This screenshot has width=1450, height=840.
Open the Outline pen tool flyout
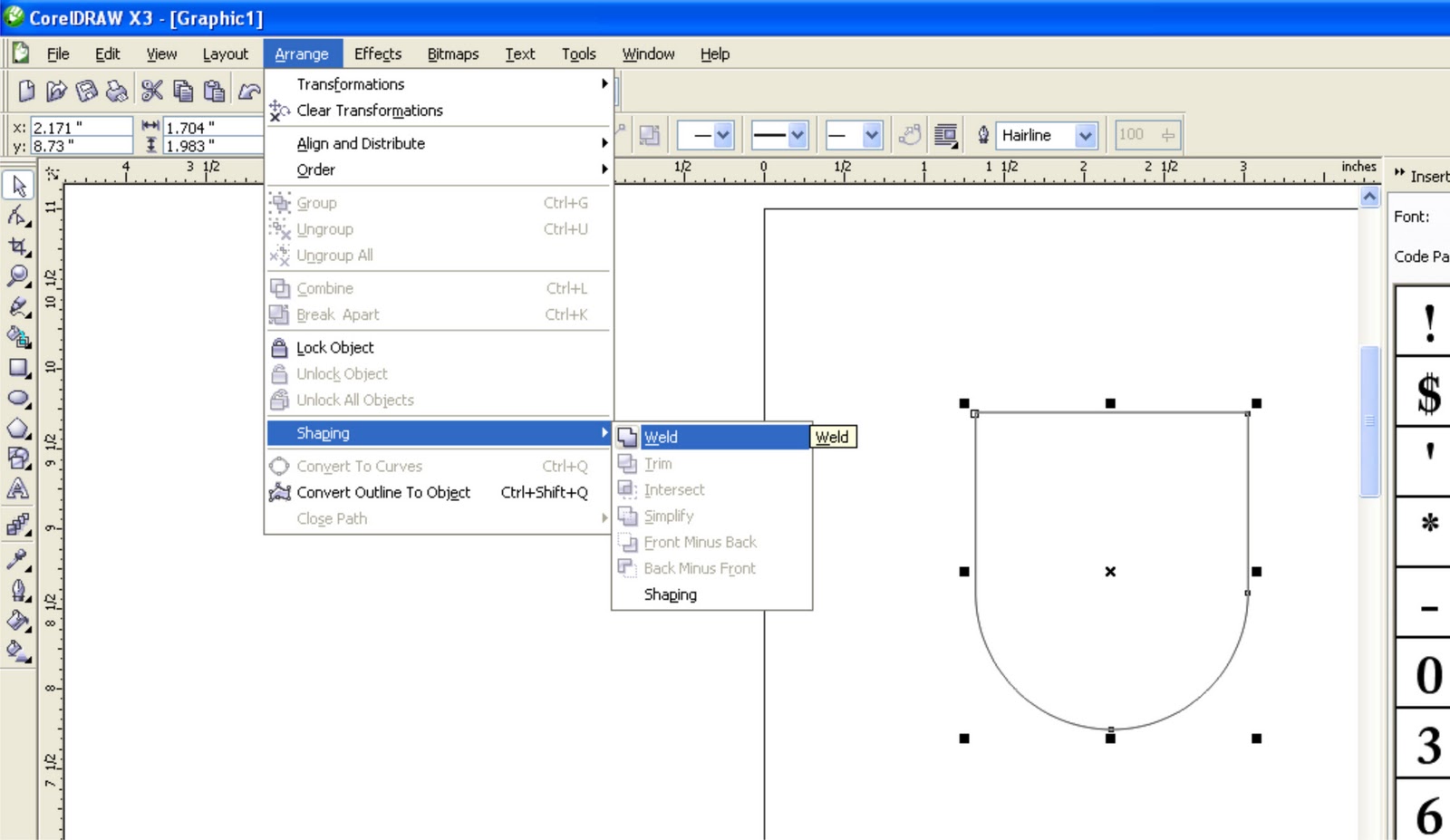coord(18,590)
